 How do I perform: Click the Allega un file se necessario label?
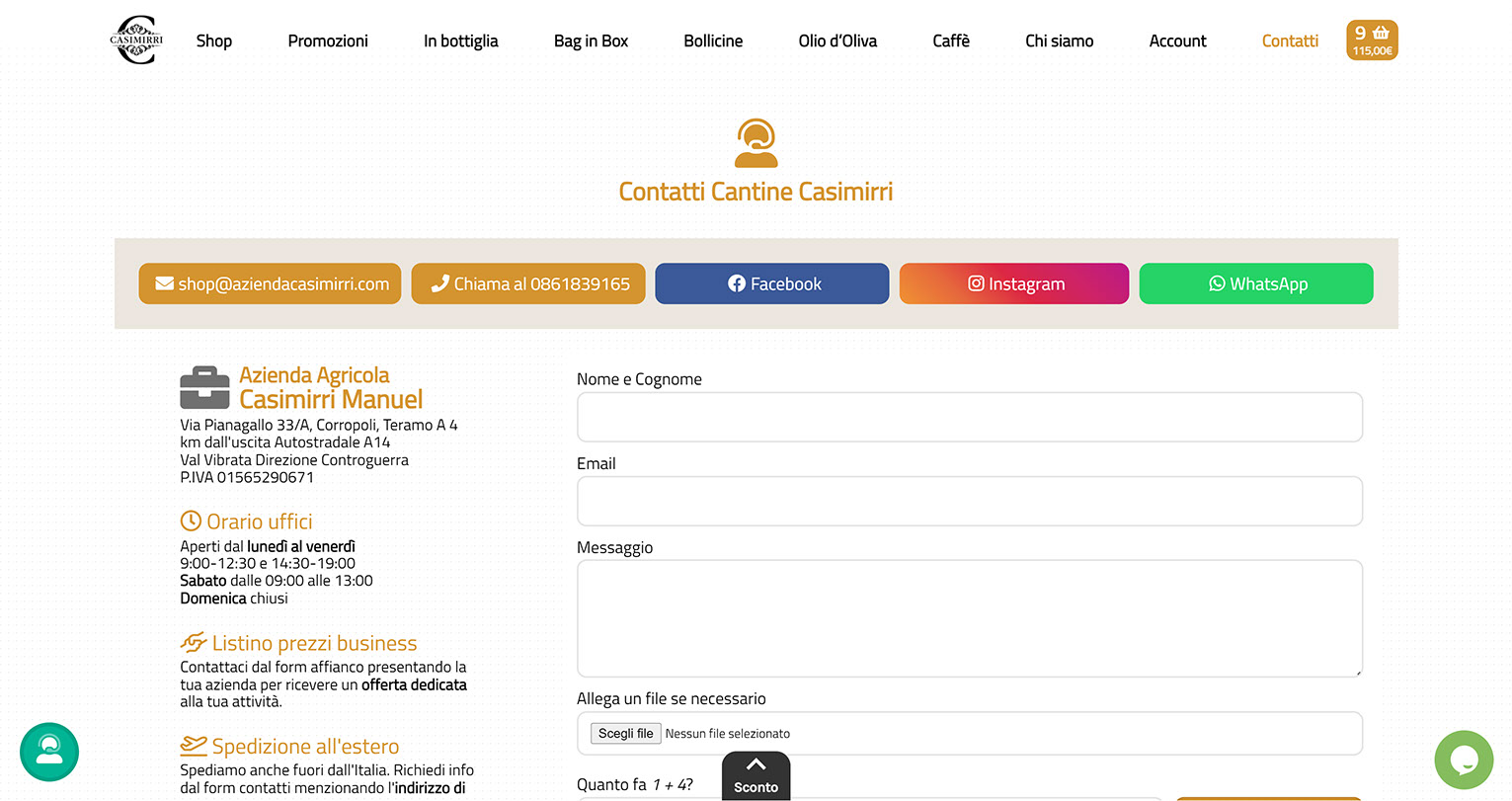[x=672, y=698]
